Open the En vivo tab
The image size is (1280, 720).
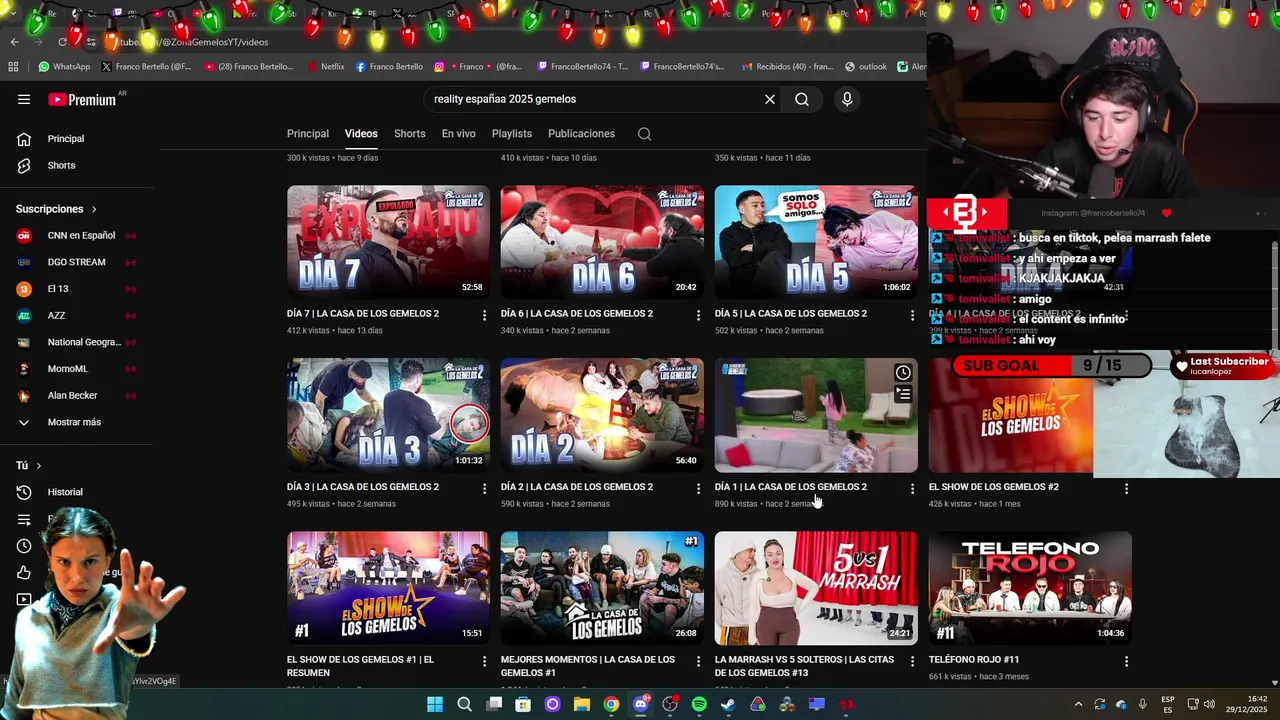(x=459, y=134)
